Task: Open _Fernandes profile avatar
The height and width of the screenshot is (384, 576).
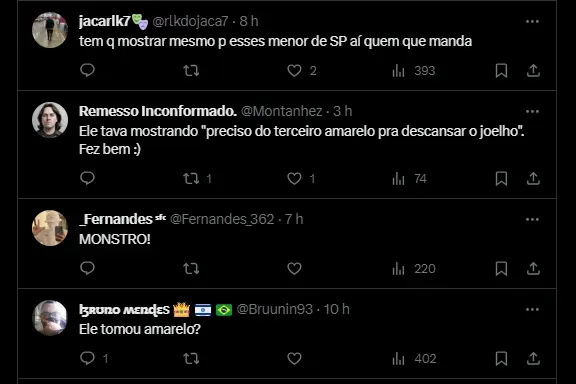Action: tap(50, 228)
